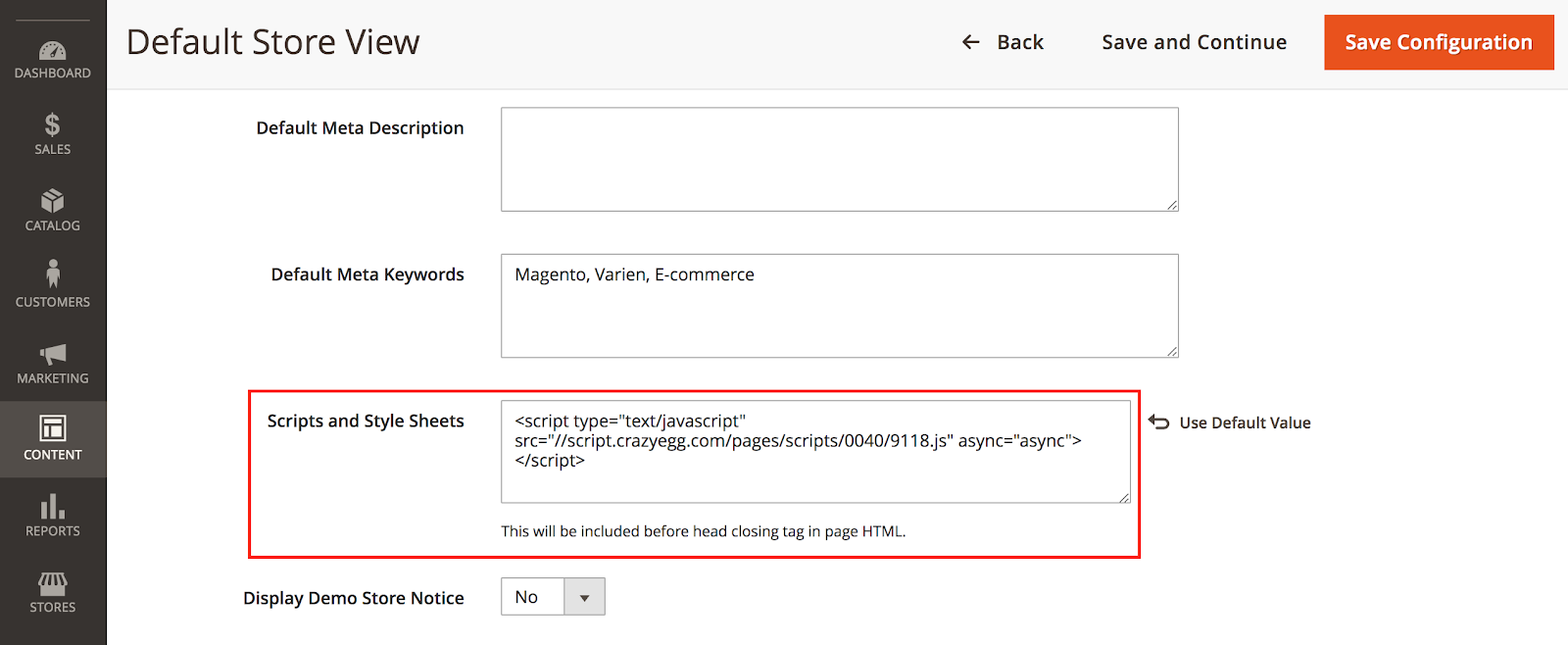Image resolution: width=1568 pixels, height=645 pixels.
Task: Click the DASHBOARD menu label
Action: (53, 74)
